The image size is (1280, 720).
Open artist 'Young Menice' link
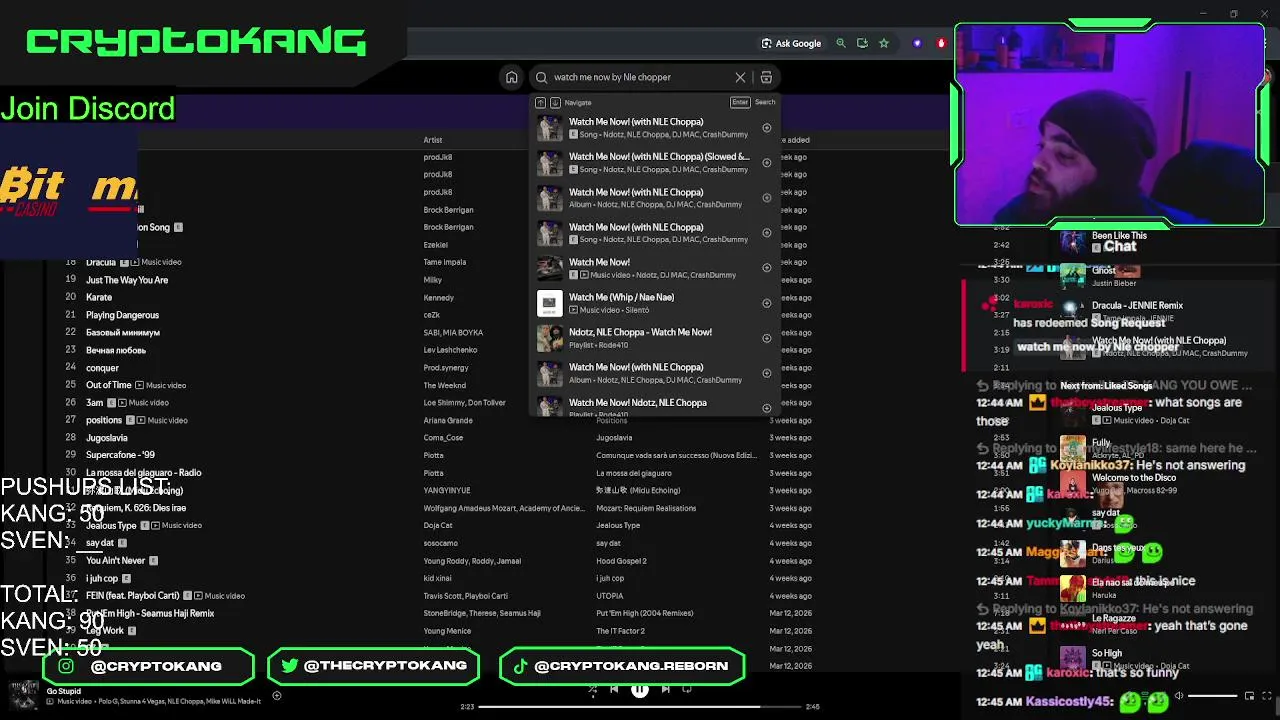click(x=446, y=631)
